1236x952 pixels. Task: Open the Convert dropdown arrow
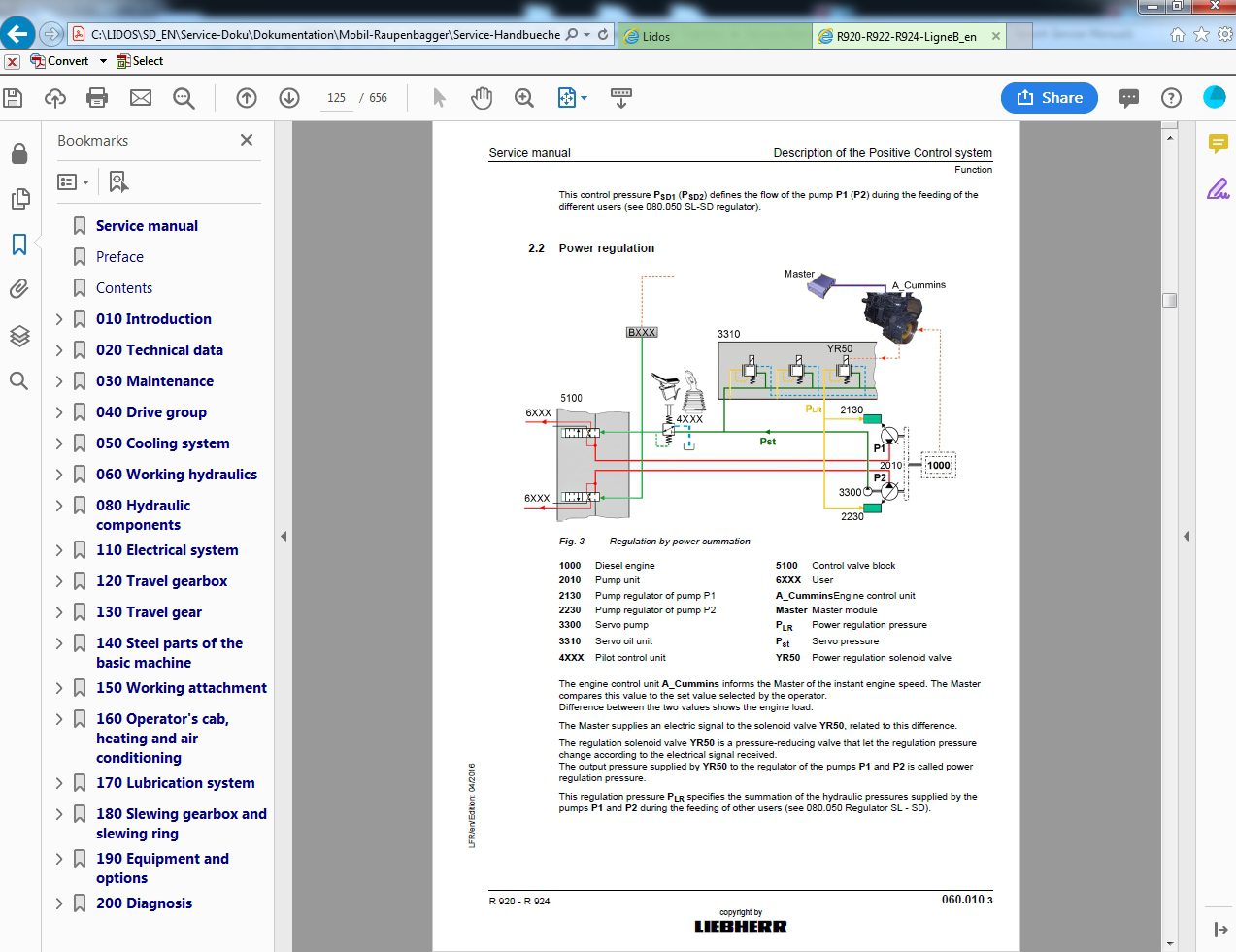[x=103, y=61]
